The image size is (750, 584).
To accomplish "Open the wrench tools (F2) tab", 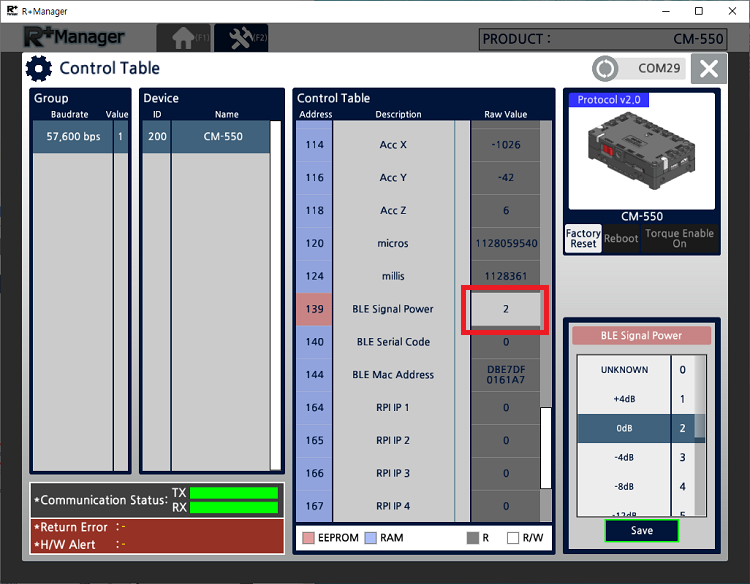I will (241, 38).
